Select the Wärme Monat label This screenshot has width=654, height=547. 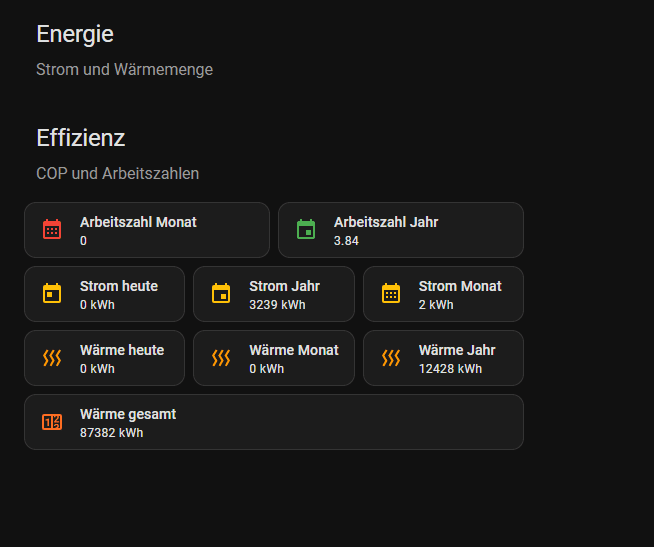click(294, 350)
